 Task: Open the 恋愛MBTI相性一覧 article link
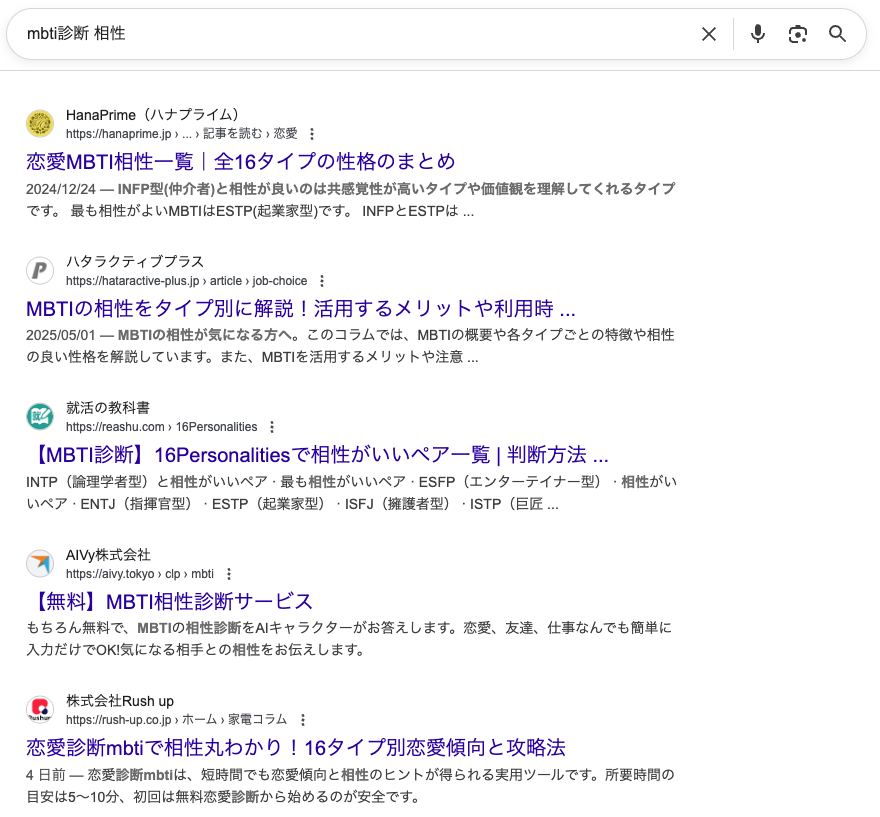pyautogui.click(x=240, y=161)
